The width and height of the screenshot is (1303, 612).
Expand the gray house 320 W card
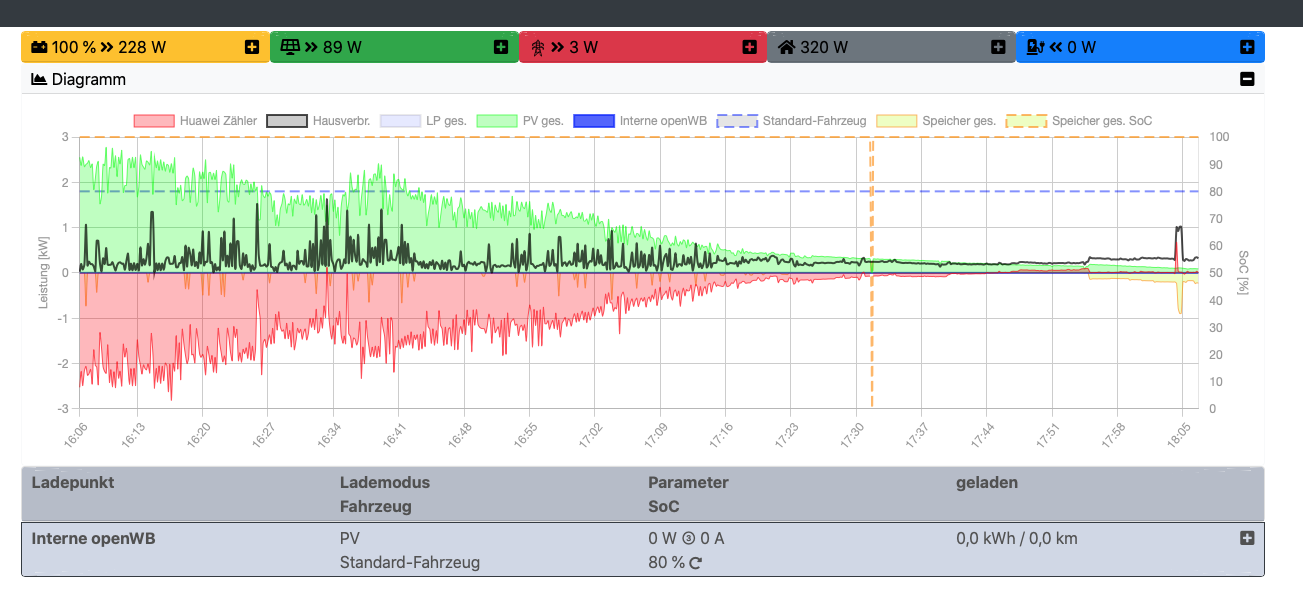point(998,47)
